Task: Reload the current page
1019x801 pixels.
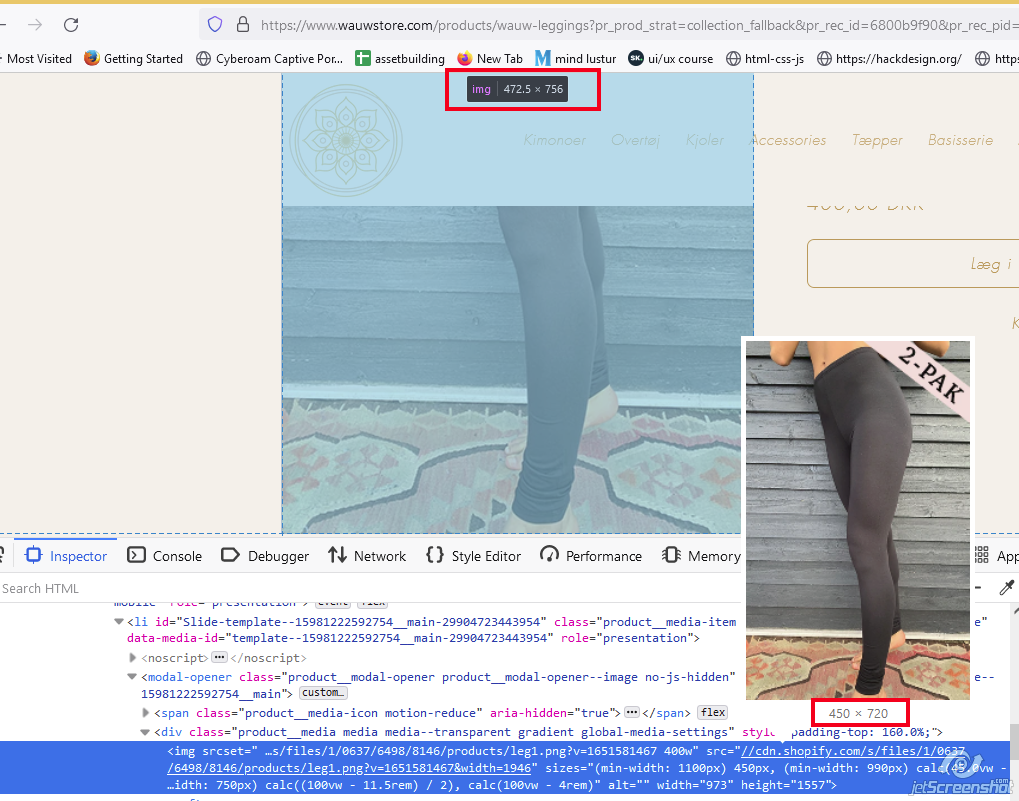Action: pyautogui.click(x=71, y=25)
